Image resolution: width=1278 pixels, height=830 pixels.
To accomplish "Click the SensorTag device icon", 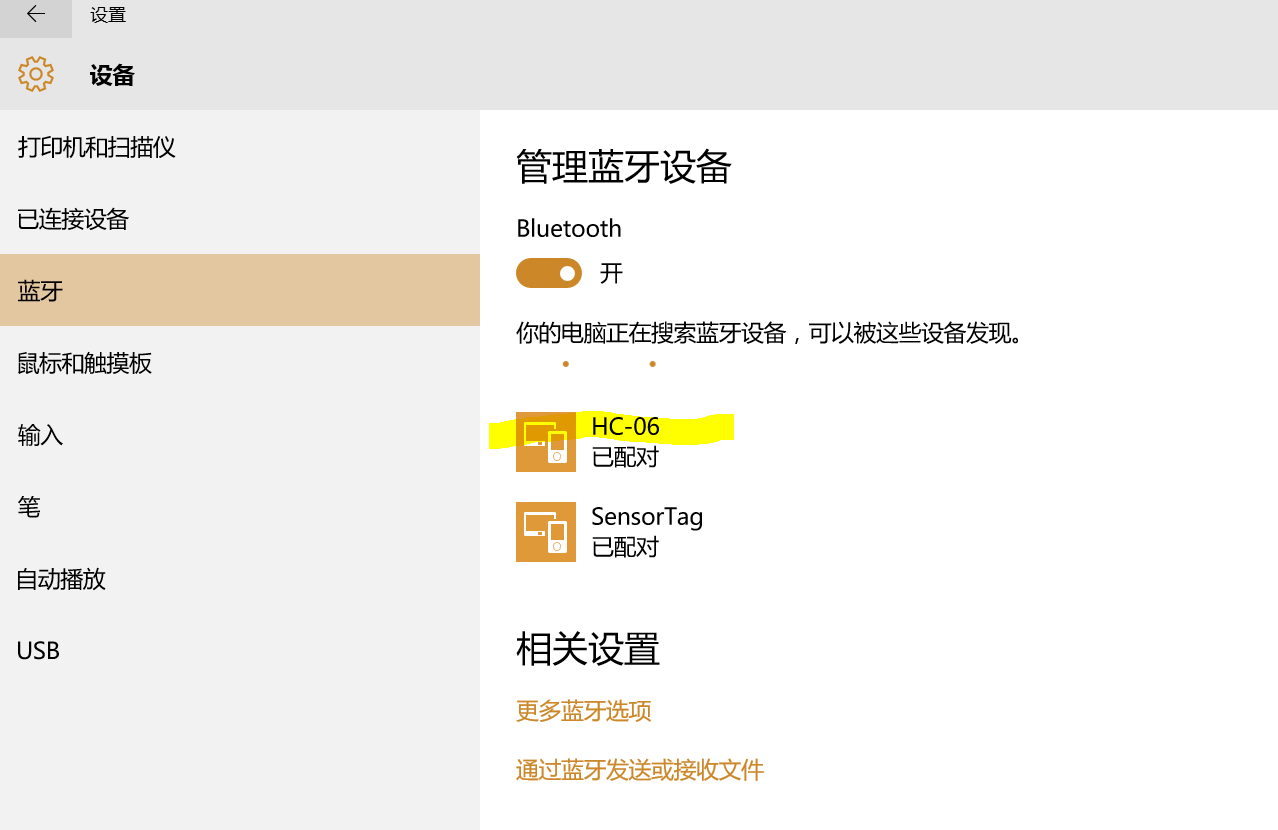I will 545,531.
